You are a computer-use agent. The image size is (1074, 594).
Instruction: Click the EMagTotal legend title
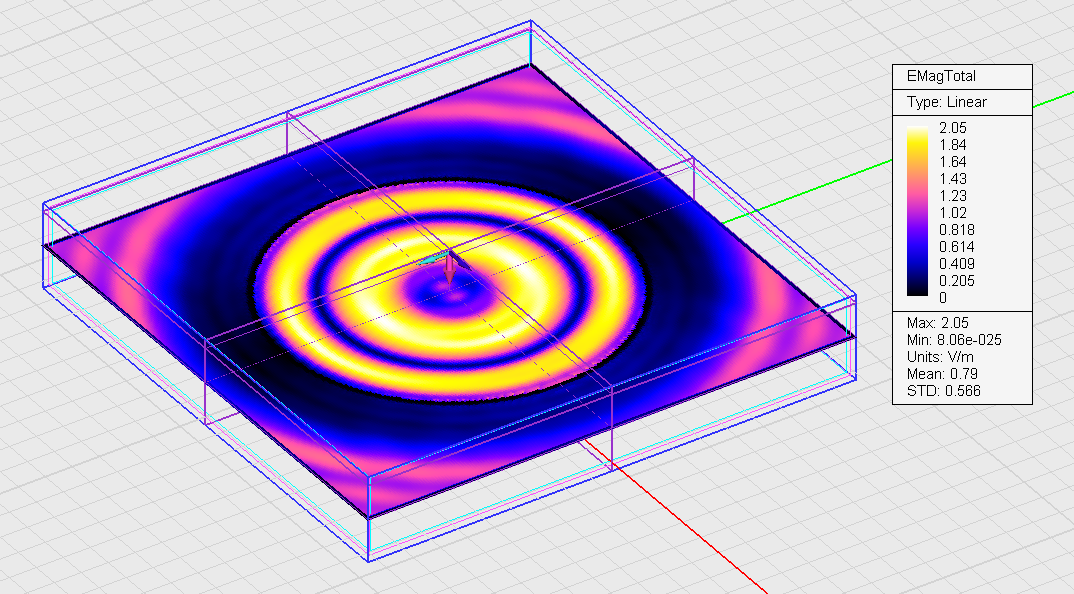point(940,76)
